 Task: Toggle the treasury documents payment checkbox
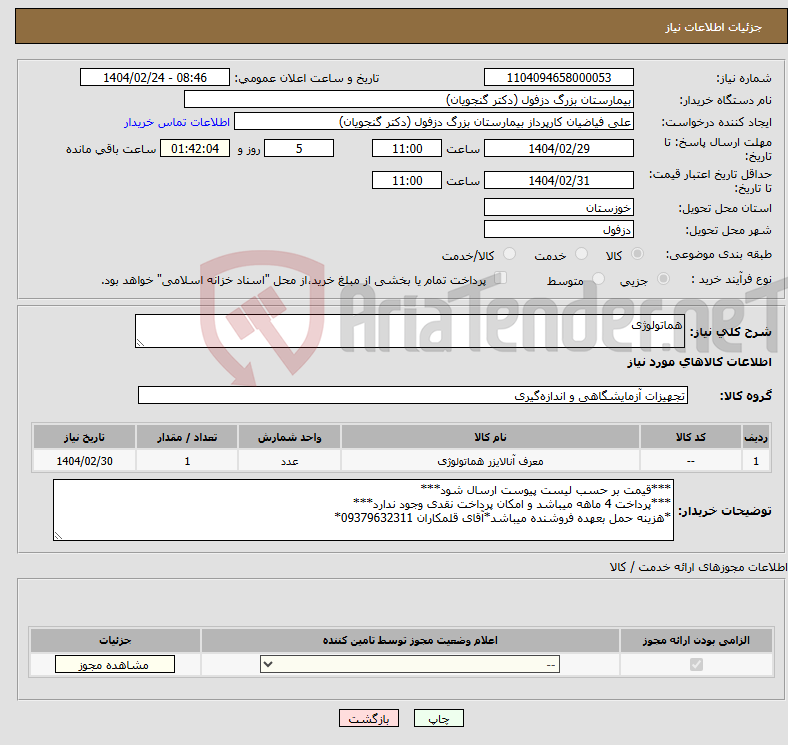(501, 279)
